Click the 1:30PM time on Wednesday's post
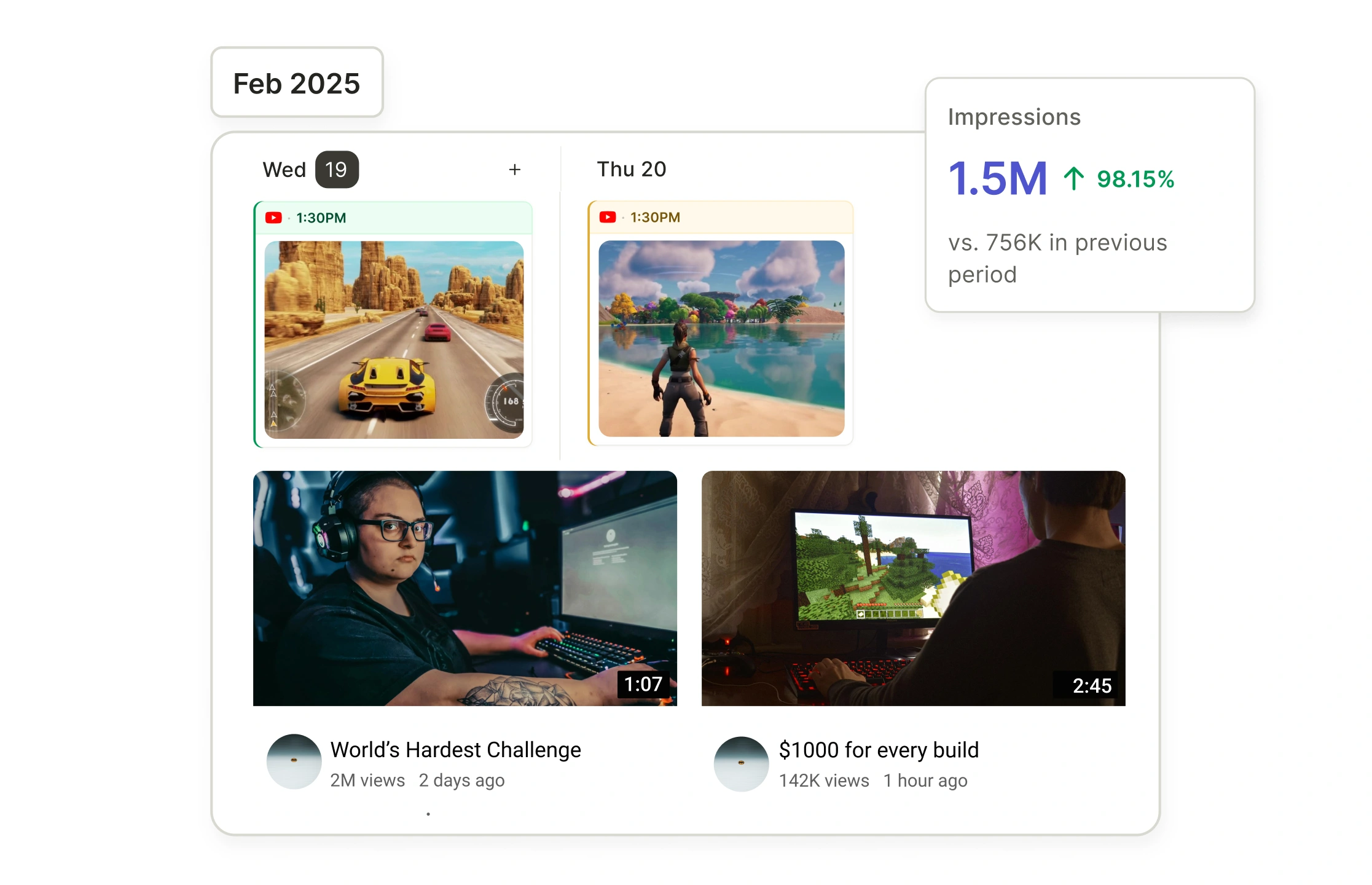The image size is (1372, 885). tap(321, 218)
